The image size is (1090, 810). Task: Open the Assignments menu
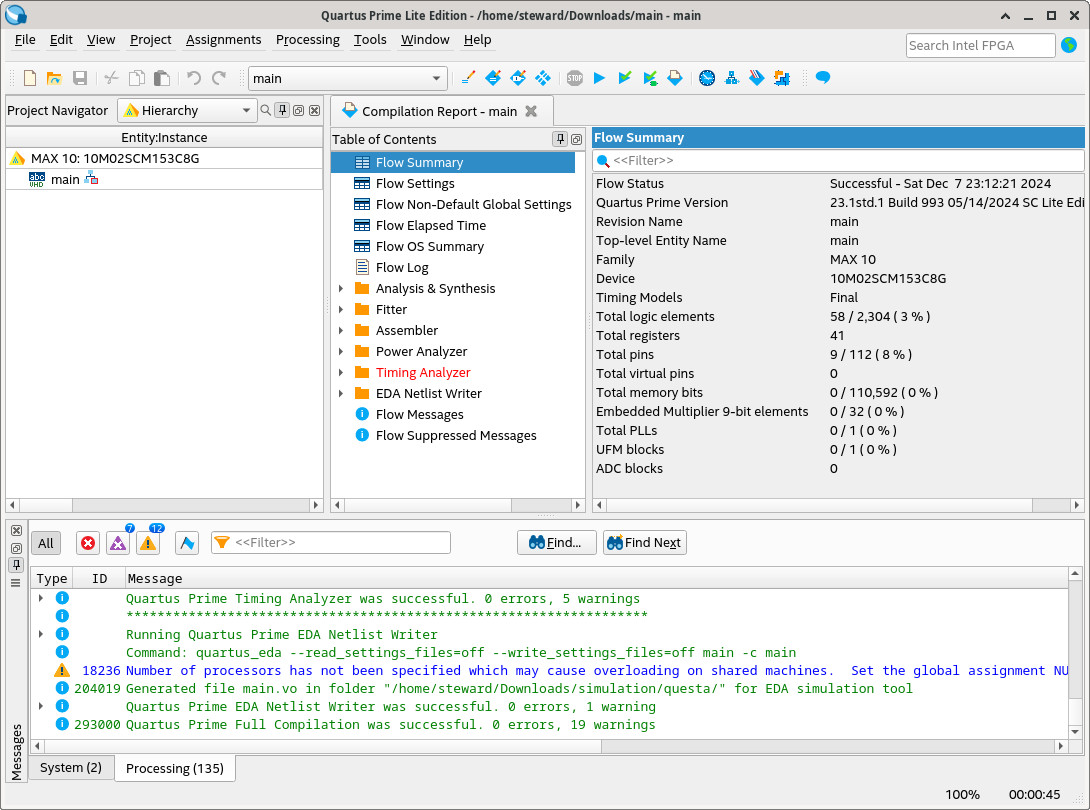tap(223, 40)
